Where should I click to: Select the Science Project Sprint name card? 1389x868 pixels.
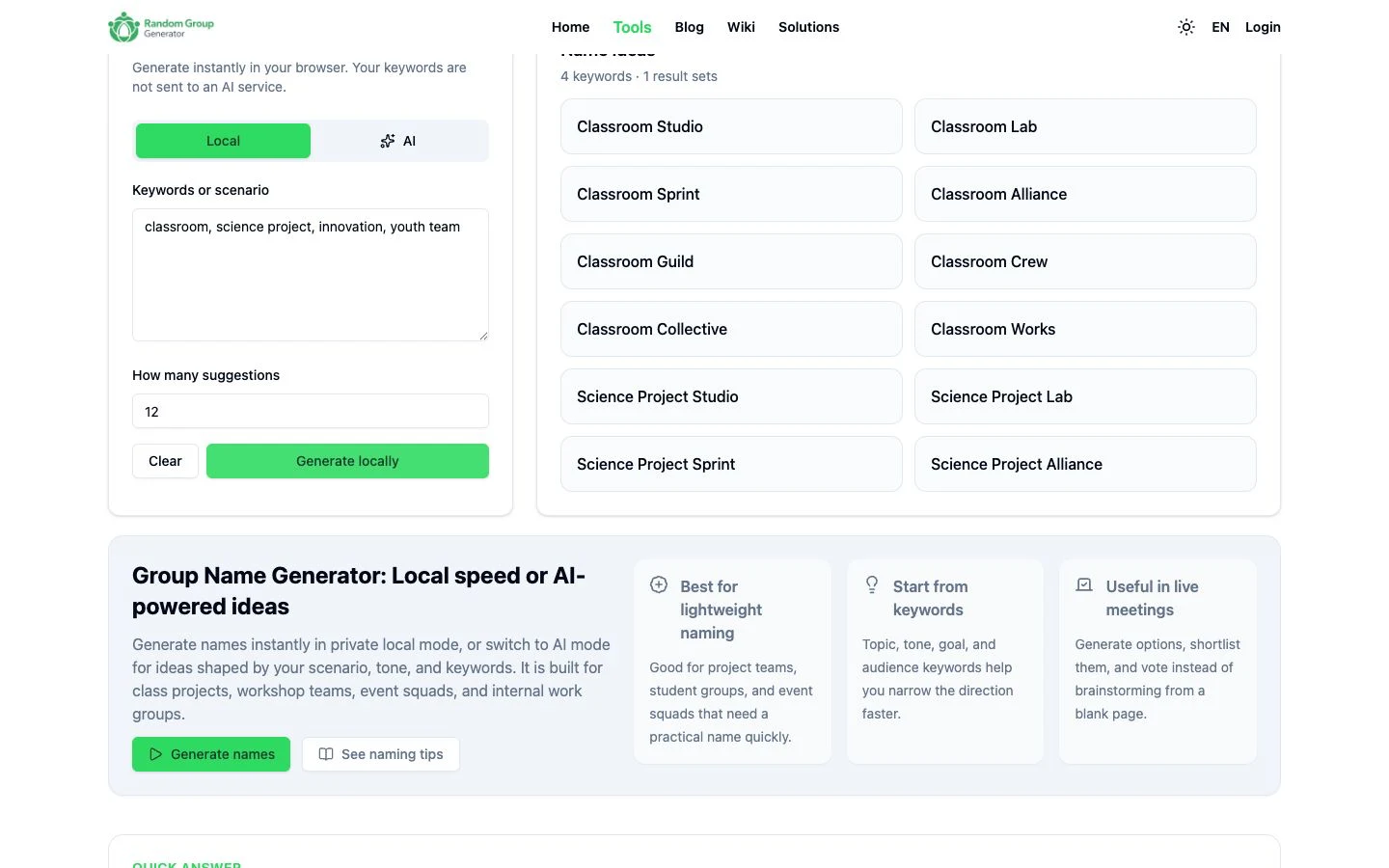pyautogui.click(x=731, y=464)
